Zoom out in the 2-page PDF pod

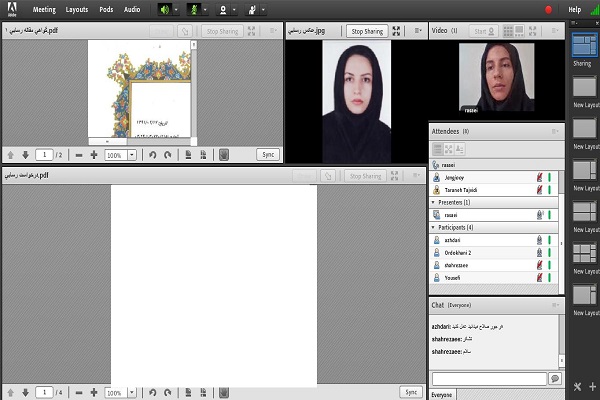[x=79, y=155]
